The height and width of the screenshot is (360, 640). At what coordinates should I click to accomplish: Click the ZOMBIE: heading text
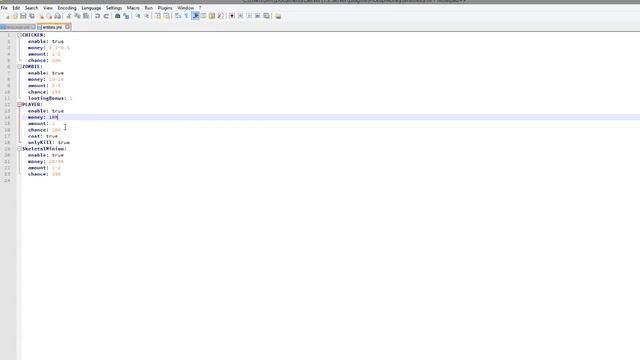32,67
